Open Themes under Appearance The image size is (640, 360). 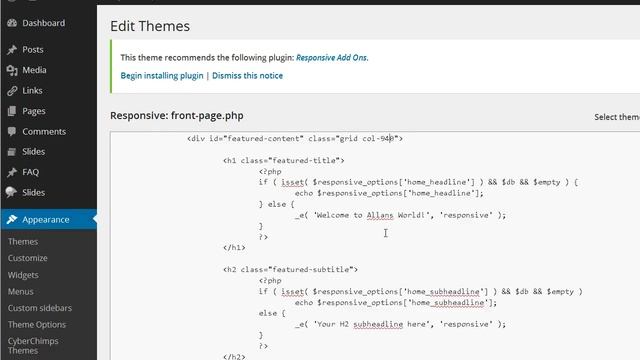pyautogui.click(x=23, y=242)
